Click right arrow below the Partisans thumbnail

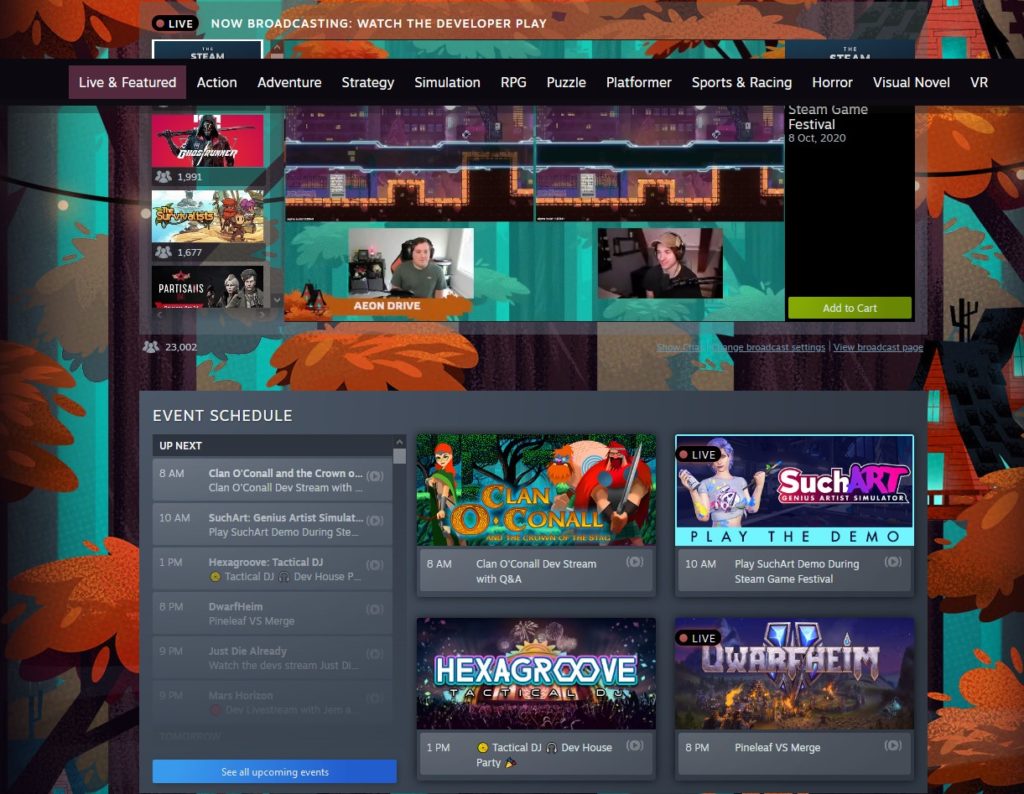[x=263, y=314]
